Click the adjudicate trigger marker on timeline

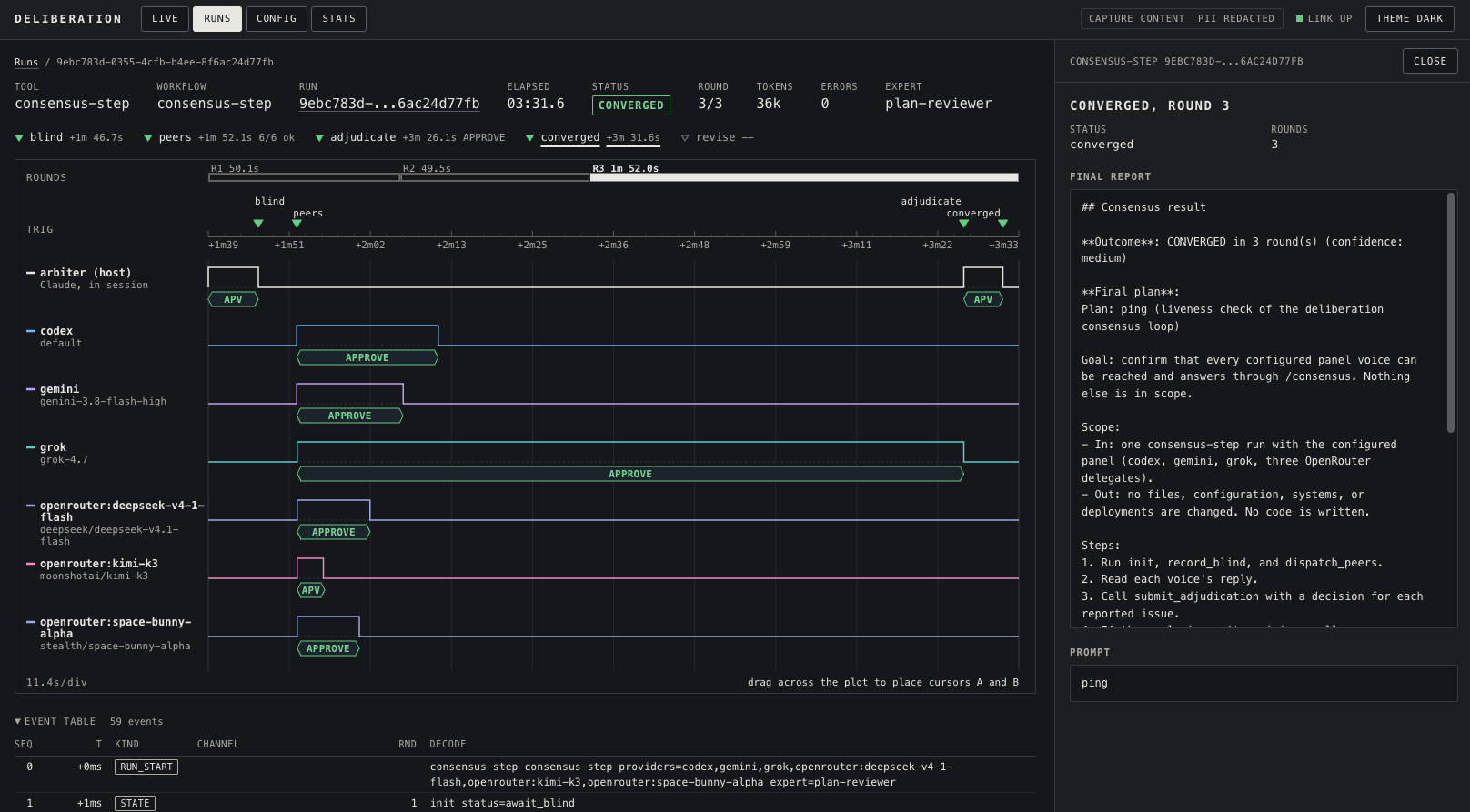tap(964, 224)
